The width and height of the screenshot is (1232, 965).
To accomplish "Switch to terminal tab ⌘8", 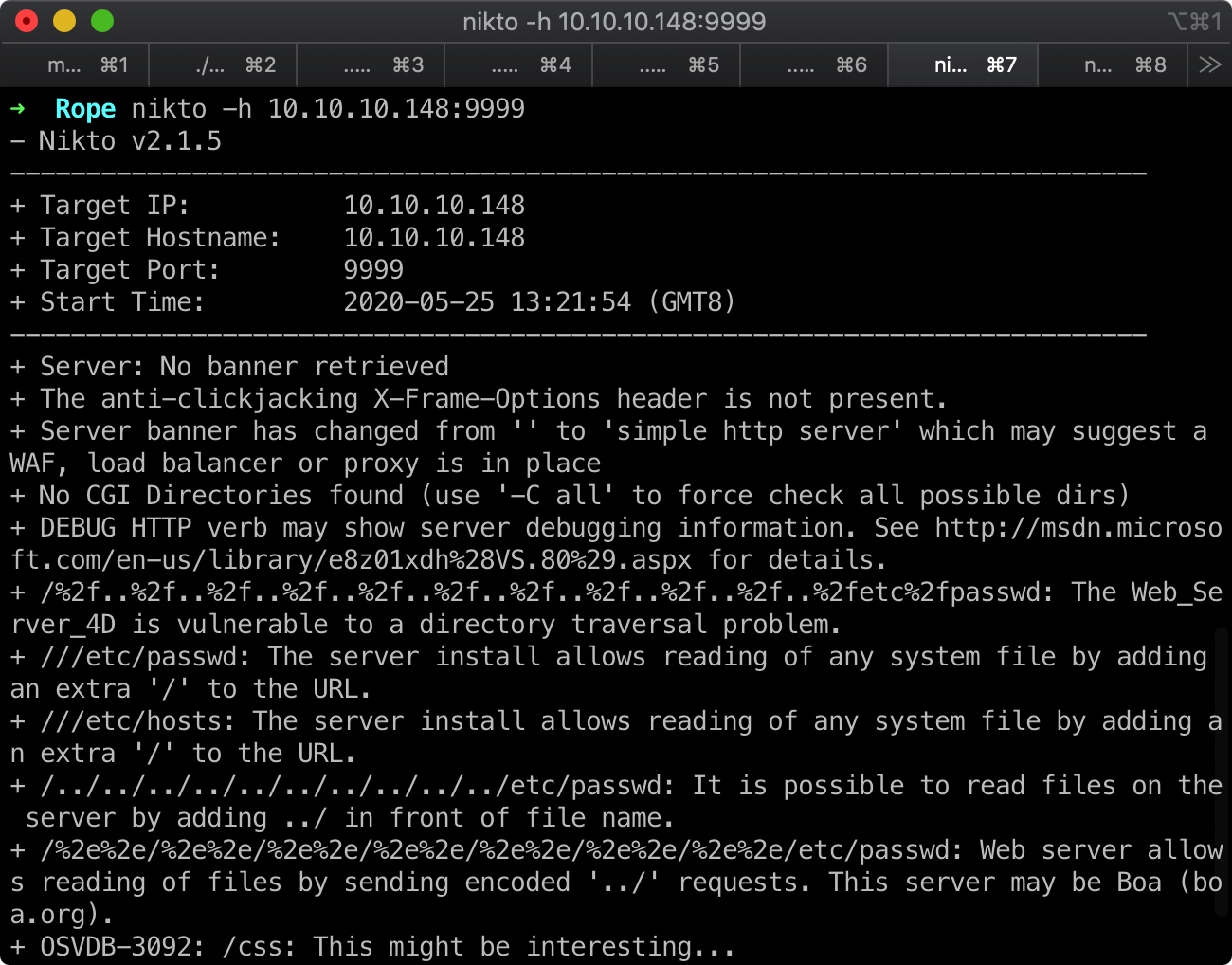I will (1112, 64).
